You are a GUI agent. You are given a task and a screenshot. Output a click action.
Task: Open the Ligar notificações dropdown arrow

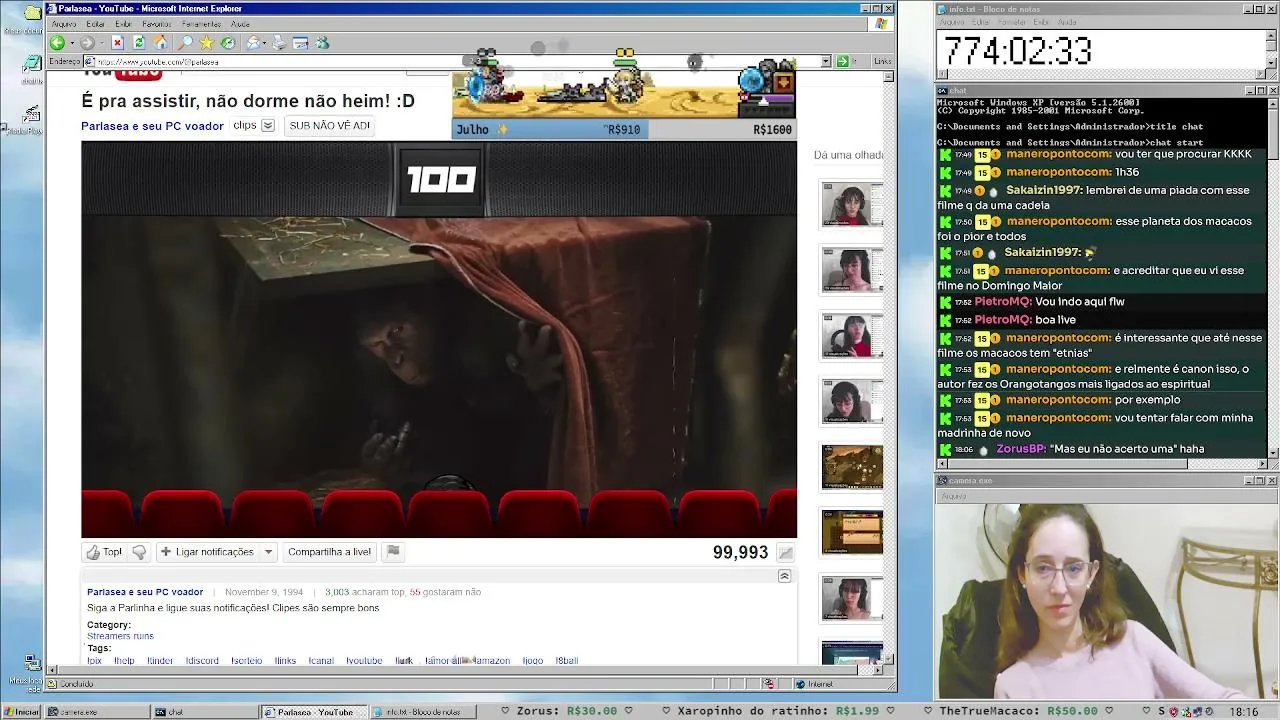(x=268, y=552)
